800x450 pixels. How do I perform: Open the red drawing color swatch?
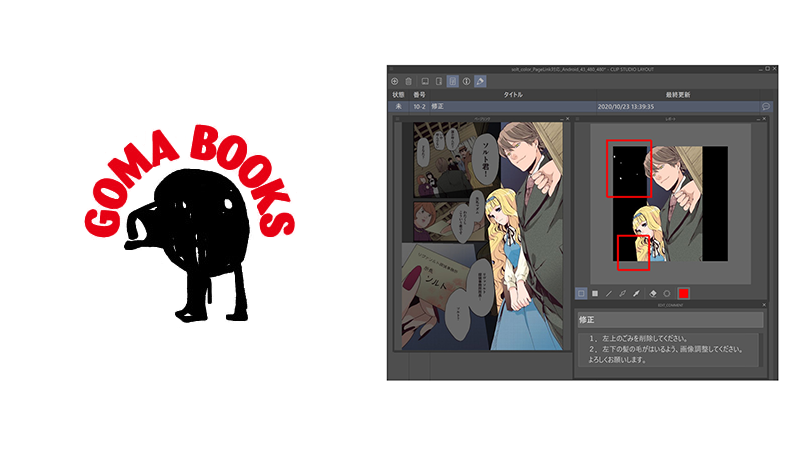[x=684, y=293]
